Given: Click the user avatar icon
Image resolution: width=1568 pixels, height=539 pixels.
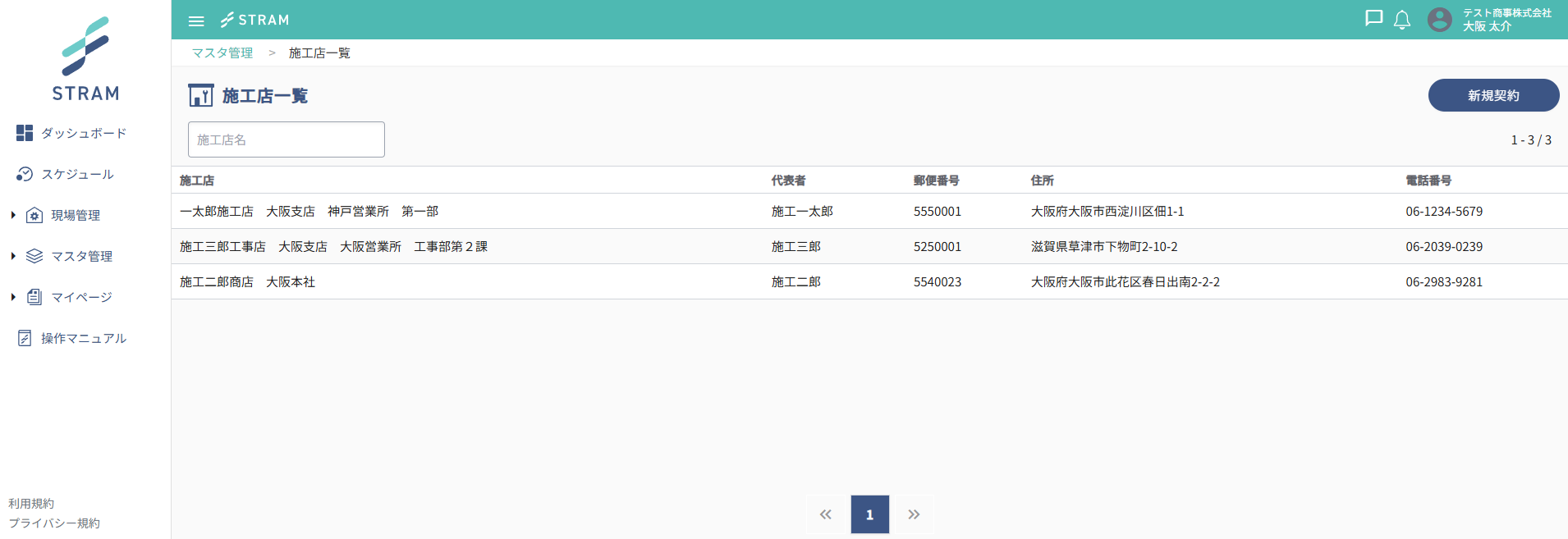Looking at the screenshot, I should [x=1439, y=20].
